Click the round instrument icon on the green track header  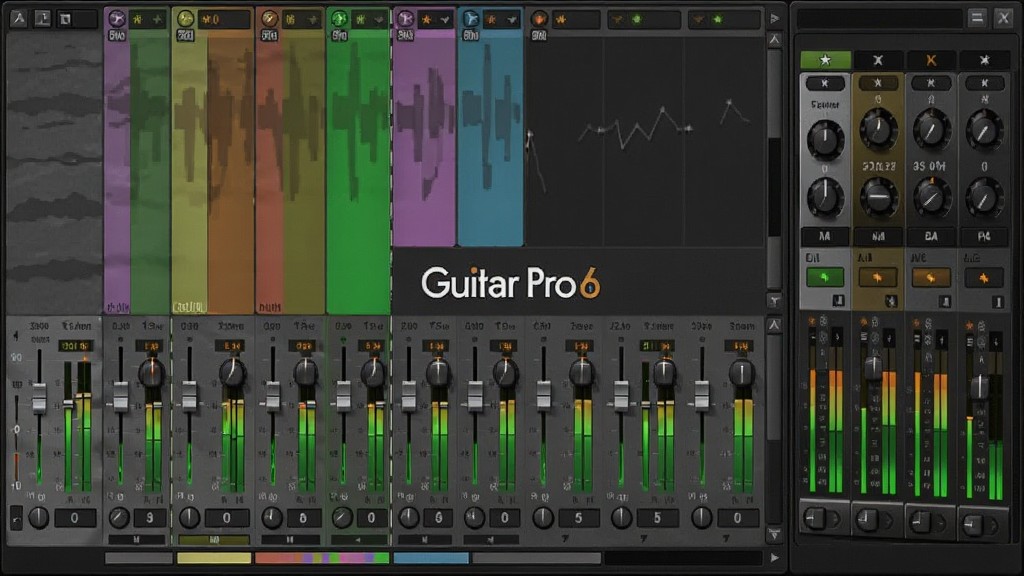[x=338, y=19]
